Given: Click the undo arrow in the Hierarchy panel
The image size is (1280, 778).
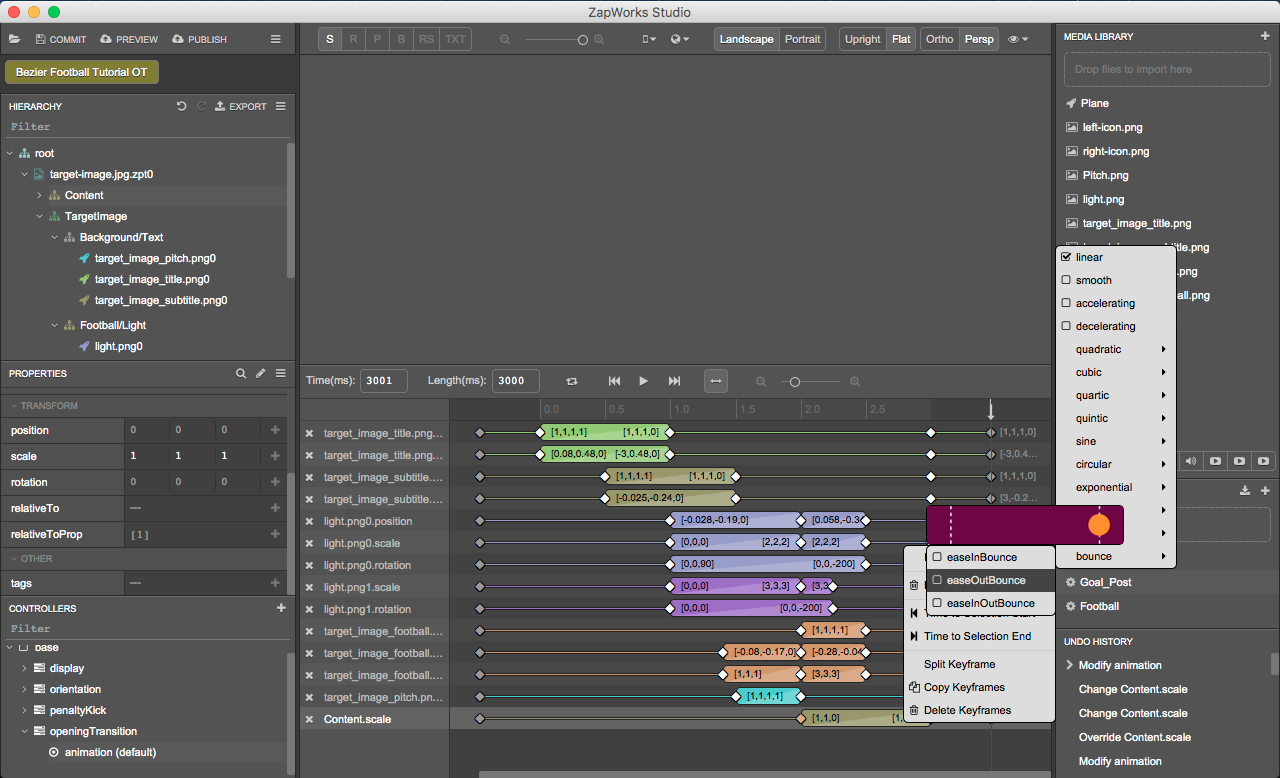Looking at the screenshot, I should [x=181, y=106].
